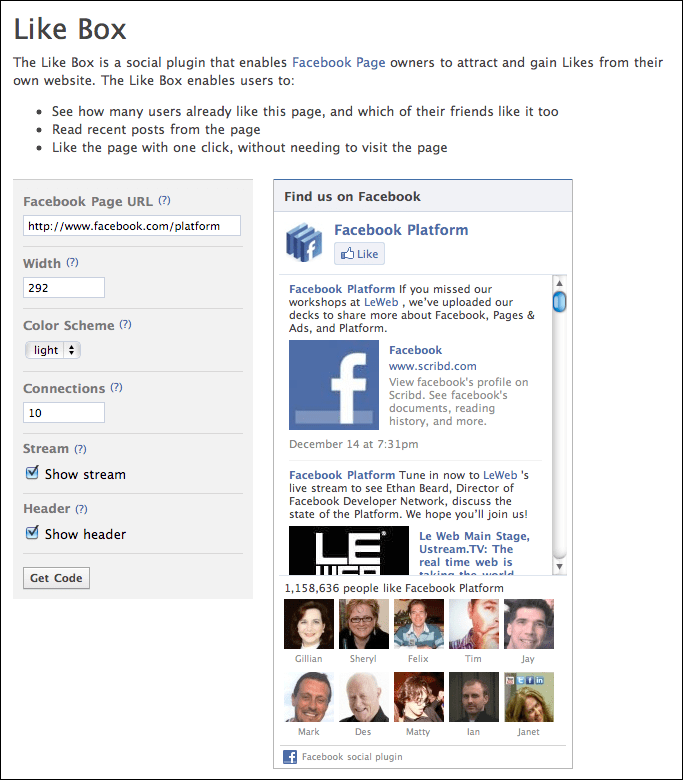Open the Color Scheme light dropdown
The image size is (683, 780).
pos(53,350)
